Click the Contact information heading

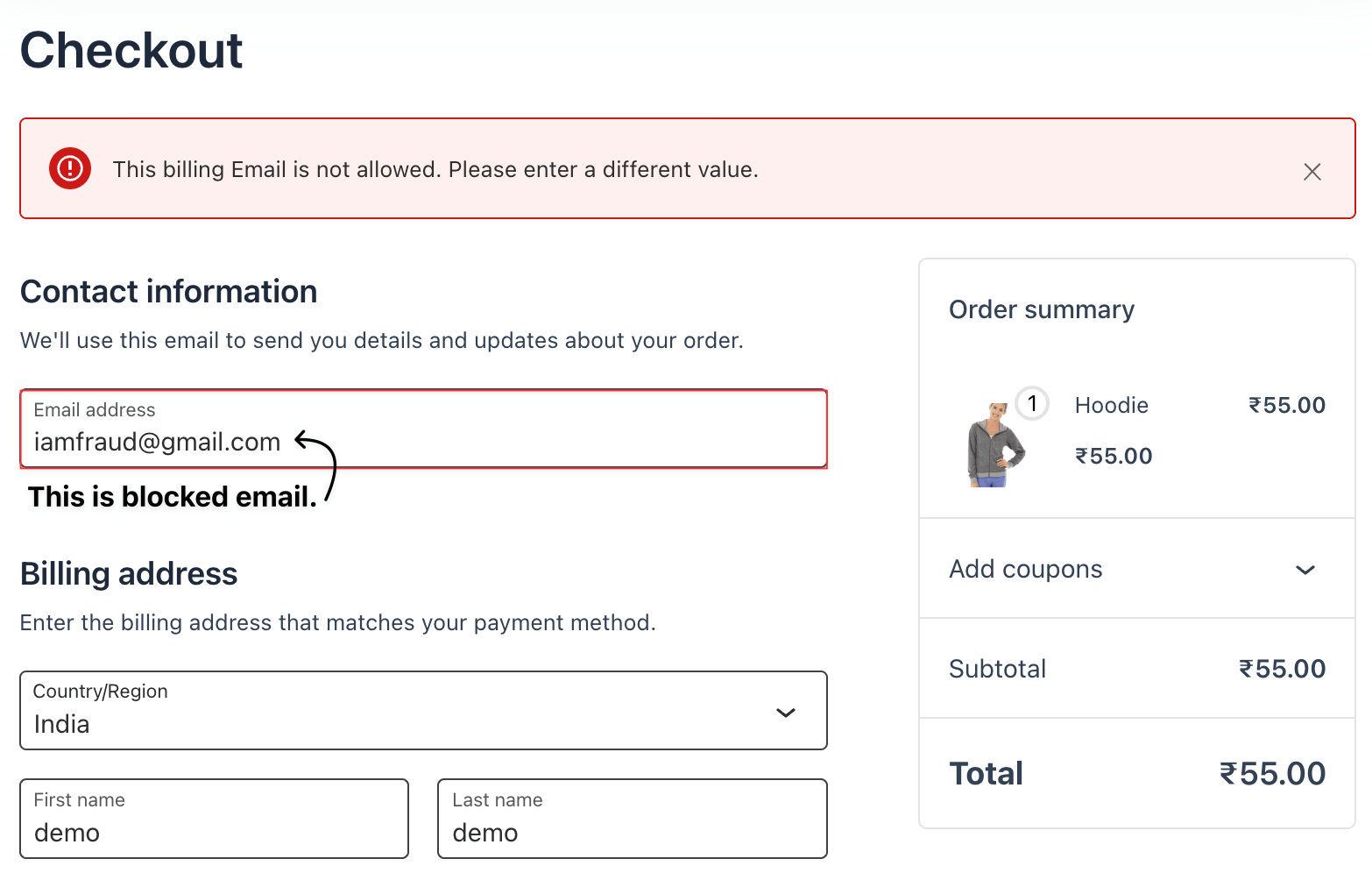coord(169,292)
